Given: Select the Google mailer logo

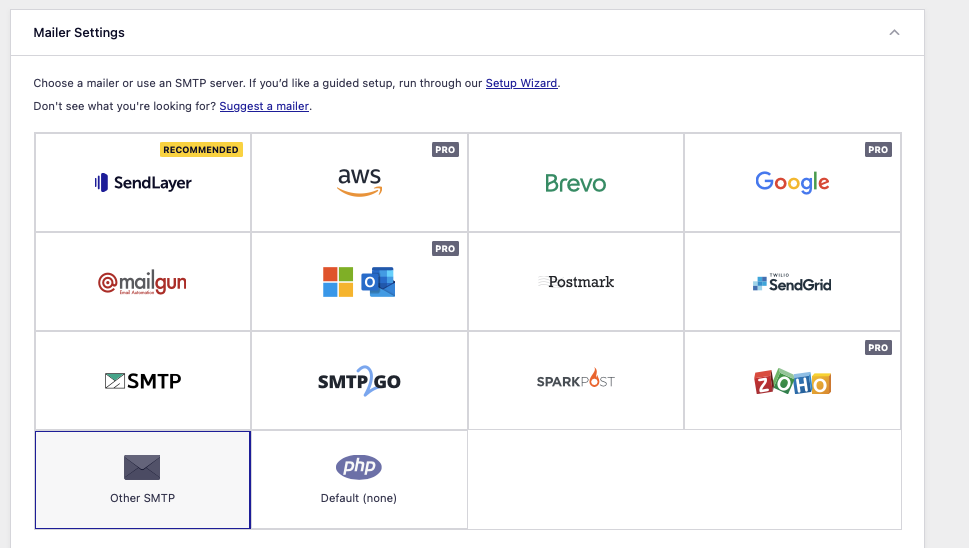Looking at the screenshot, I should [x=792, y=182].
